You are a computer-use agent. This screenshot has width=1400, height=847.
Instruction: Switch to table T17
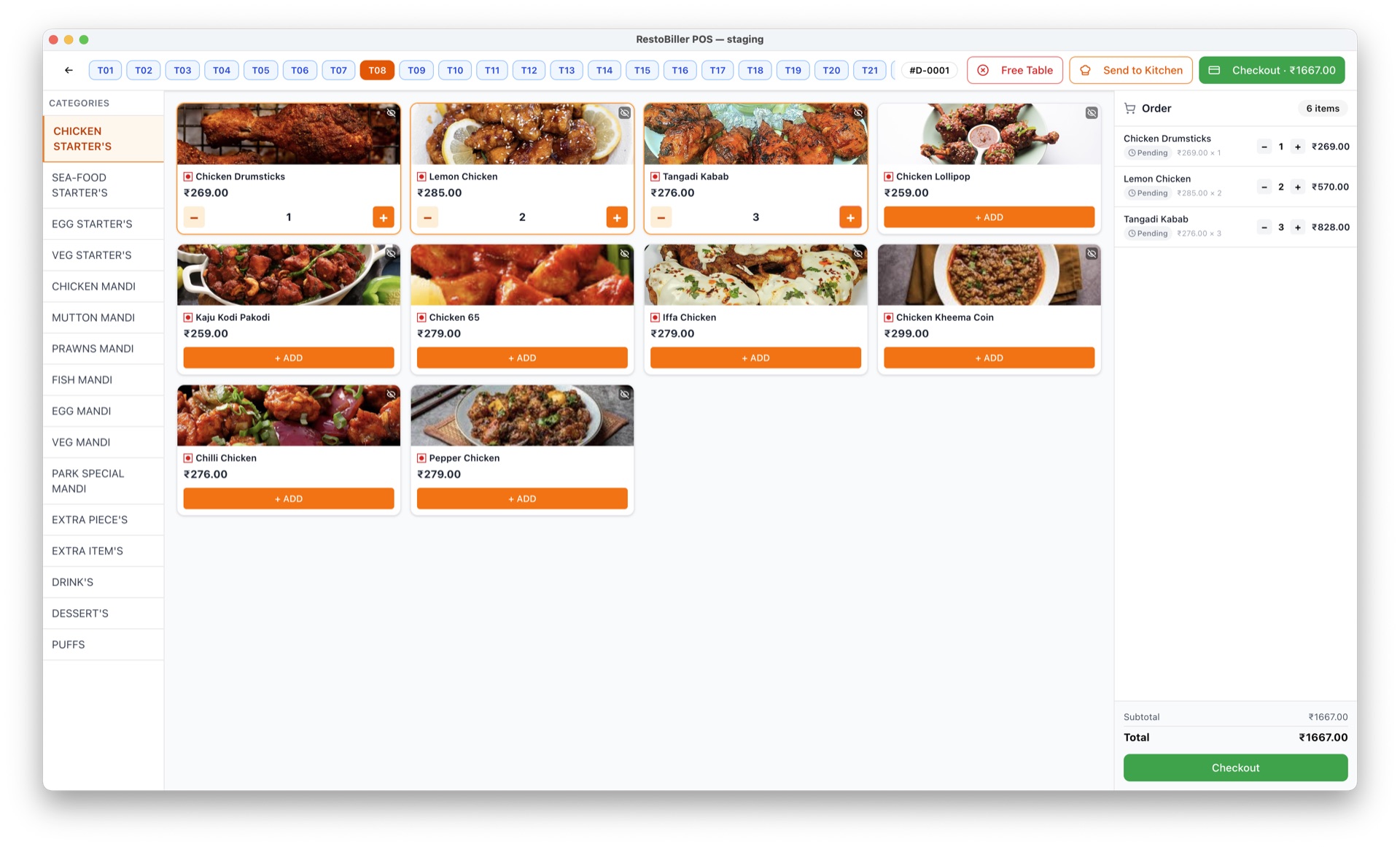tap(717, 70)
